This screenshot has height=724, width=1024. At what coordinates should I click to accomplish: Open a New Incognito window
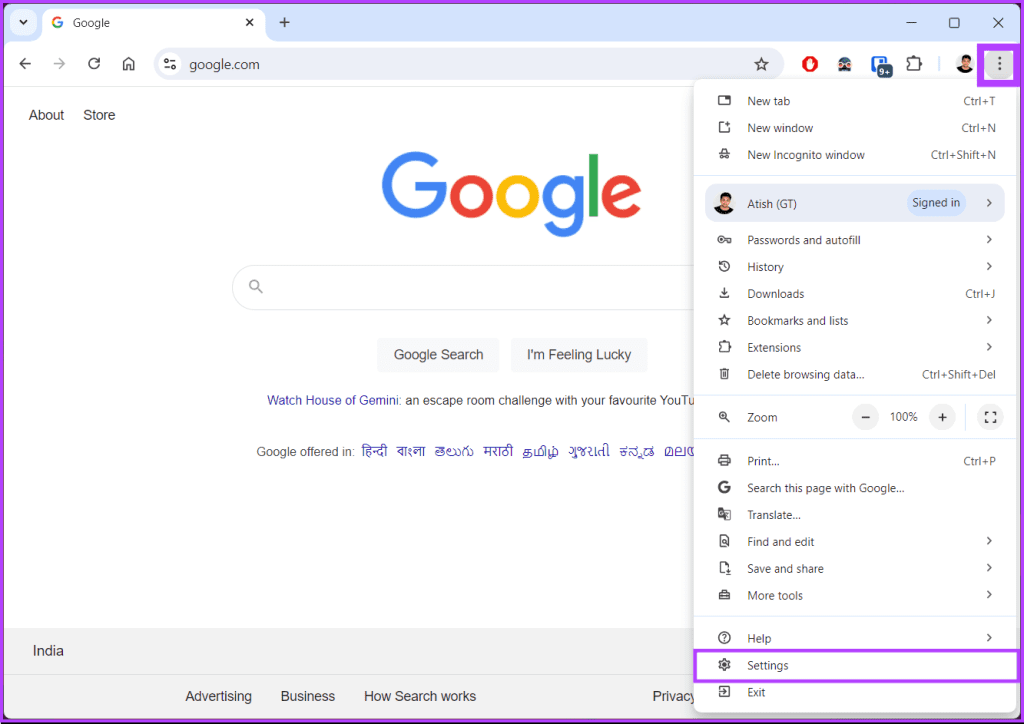[x=807, y=154]
